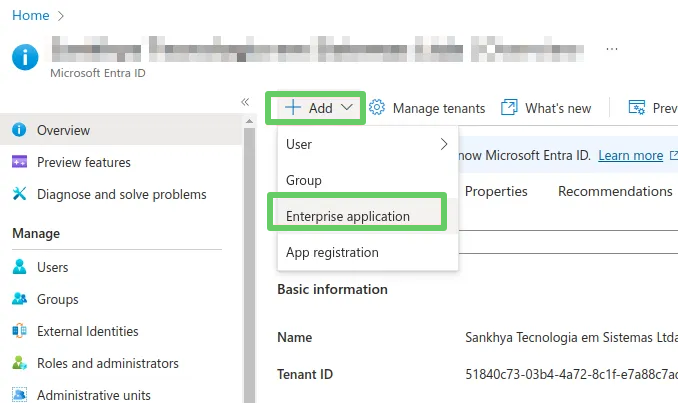This screenshot has width=678, height=403.
Task: Click the Tenant ID field label
Action: click(x=305, y=374)
